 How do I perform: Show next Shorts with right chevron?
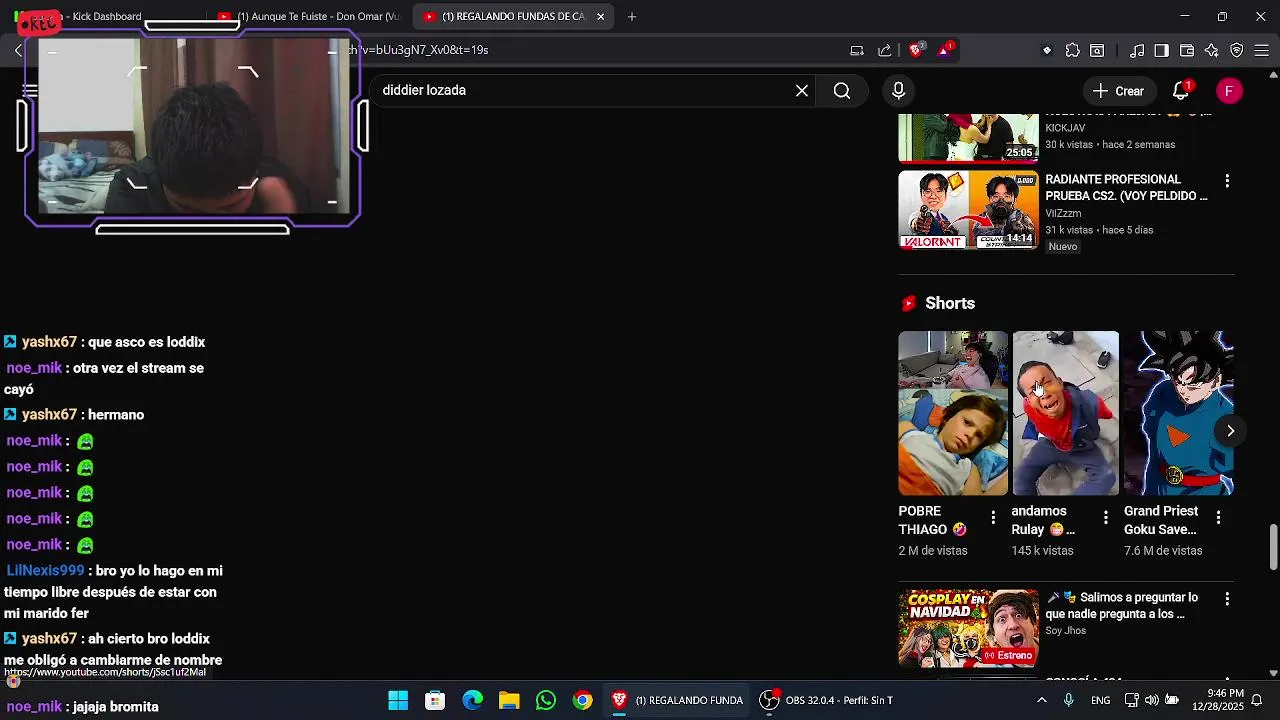click(x=1230, y=431)
